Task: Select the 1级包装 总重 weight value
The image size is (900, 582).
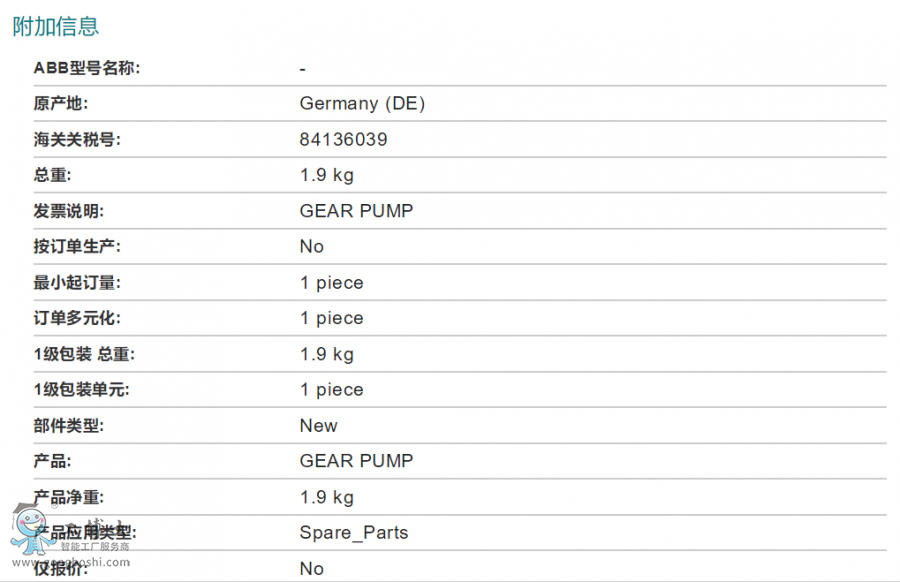Action: click(326, 354)
